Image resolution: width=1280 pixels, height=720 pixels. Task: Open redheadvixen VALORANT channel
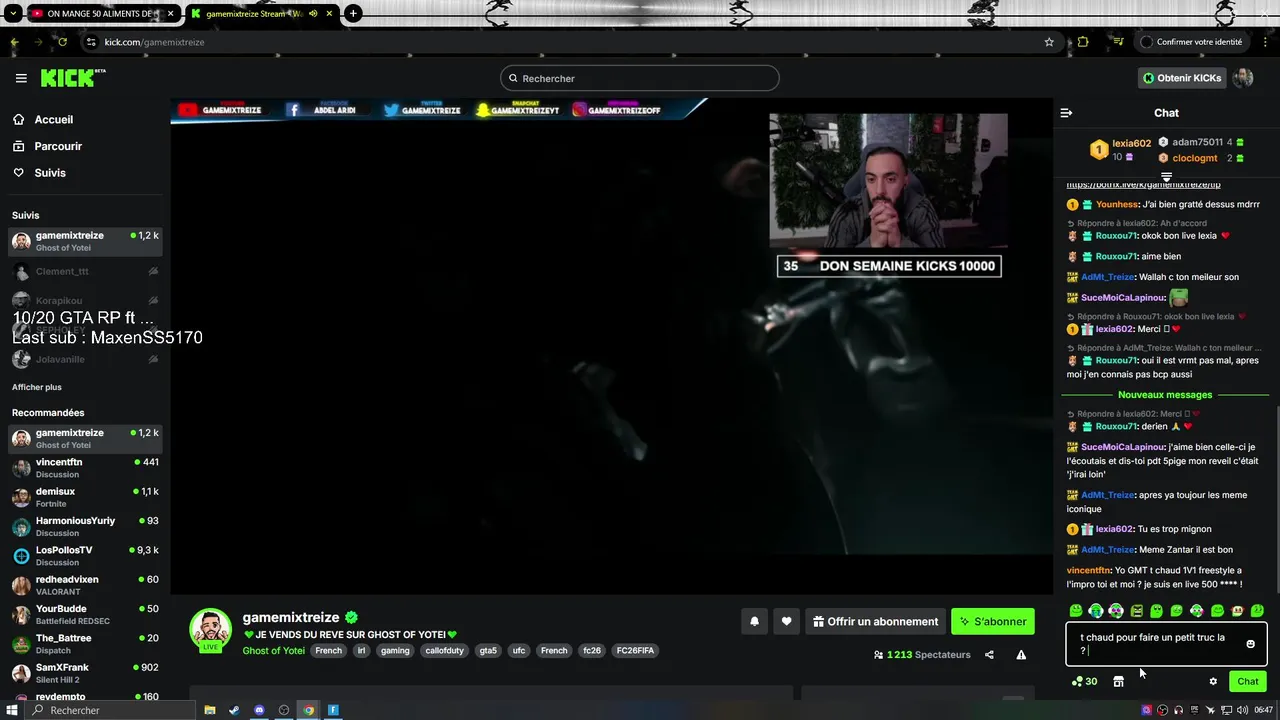(x=85, y=585)
